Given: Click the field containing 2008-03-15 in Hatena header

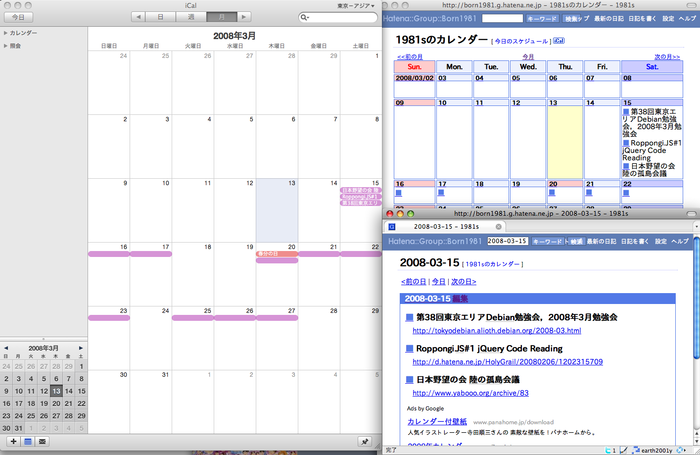Looking at the screenshot, I should point(508,241).
